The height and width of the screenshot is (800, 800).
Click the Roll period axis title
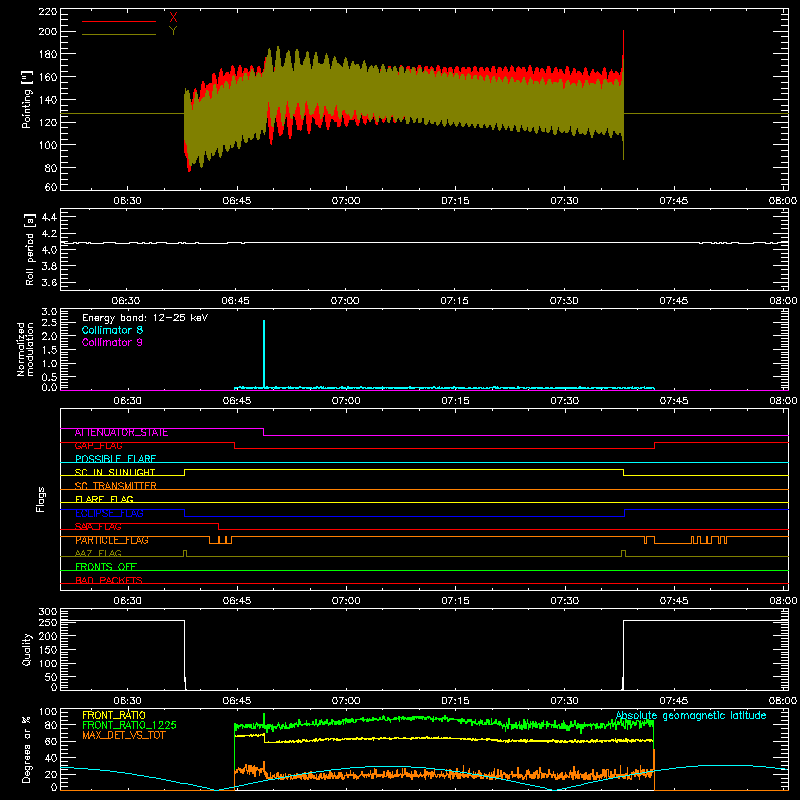(30, 249)
